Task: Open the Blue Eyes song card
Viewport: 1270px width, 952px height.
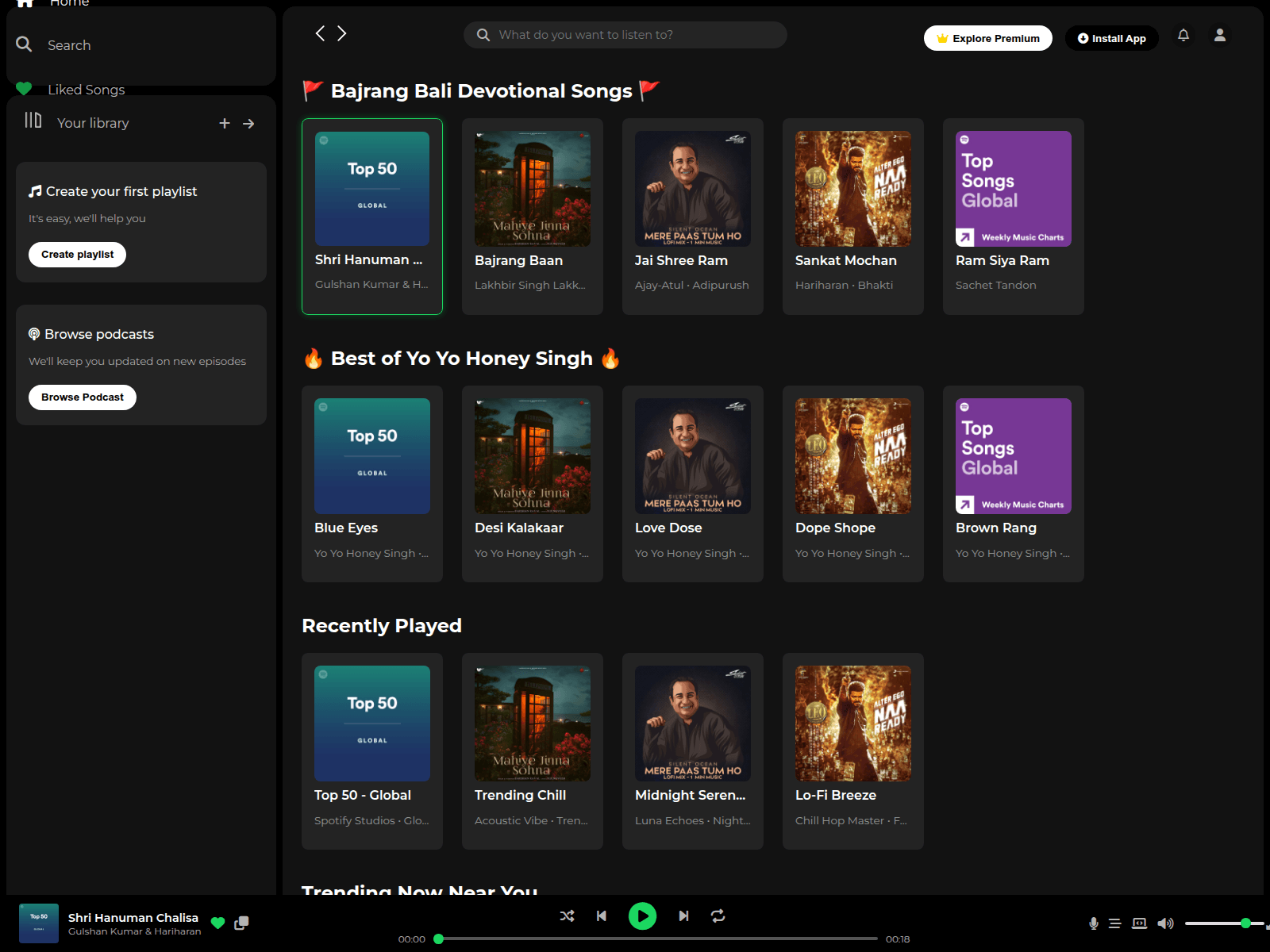Action: pos(372,484)
